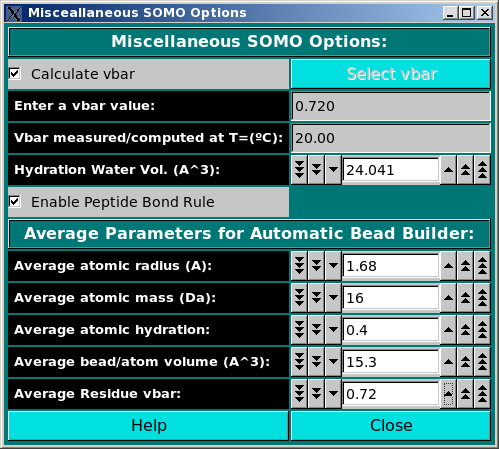Single-arrow increase Average atomic hydration

click(449, 330)
